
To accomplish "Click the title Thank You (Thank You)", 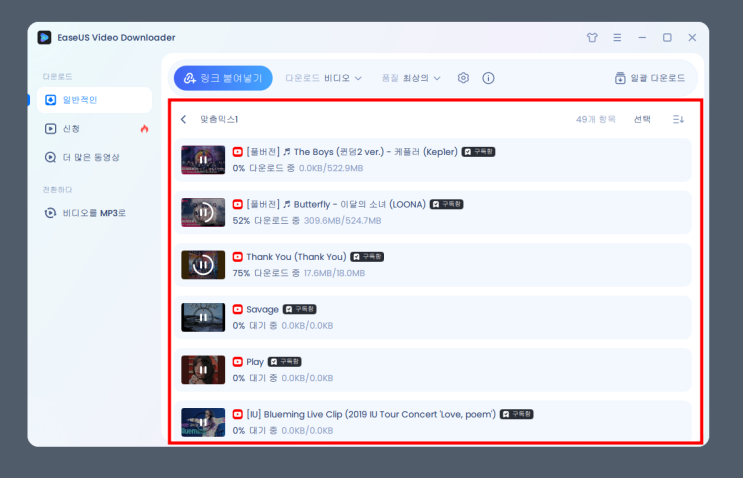I will pyautogui.click(x=296, y=257).
